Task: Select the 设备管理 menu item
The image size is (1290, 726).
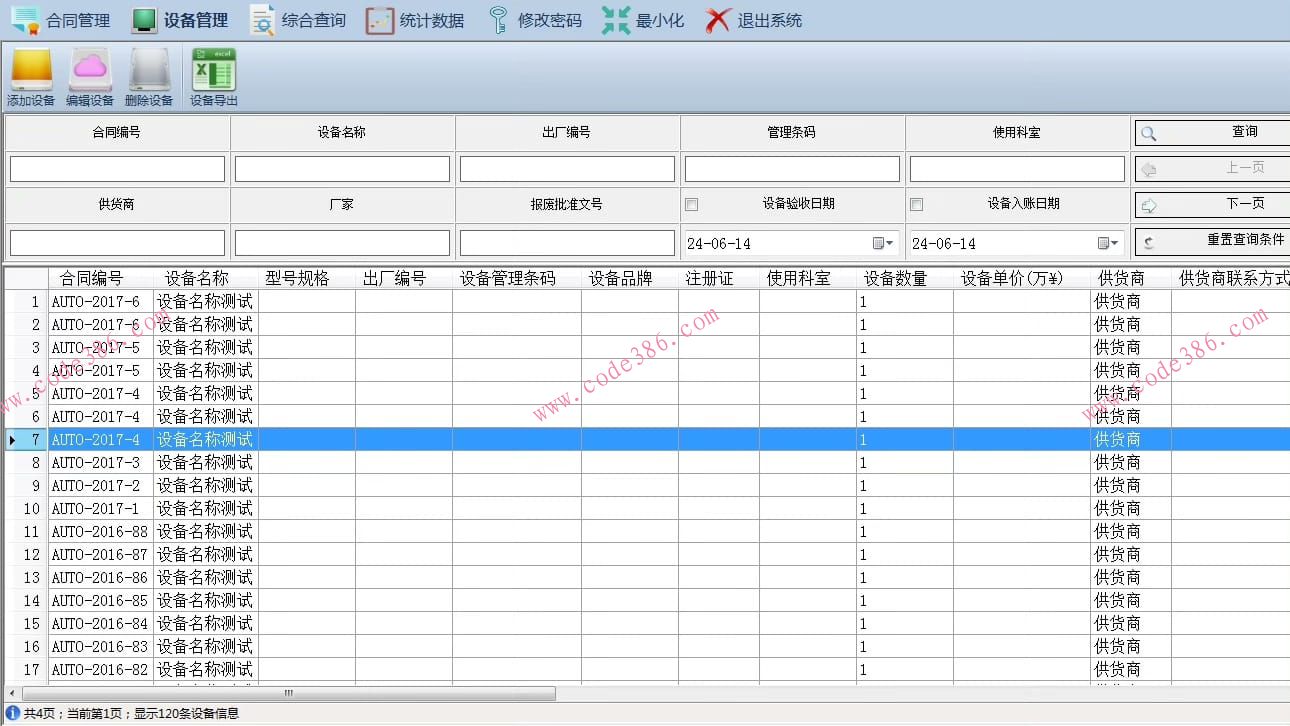Action: [180, 20]
